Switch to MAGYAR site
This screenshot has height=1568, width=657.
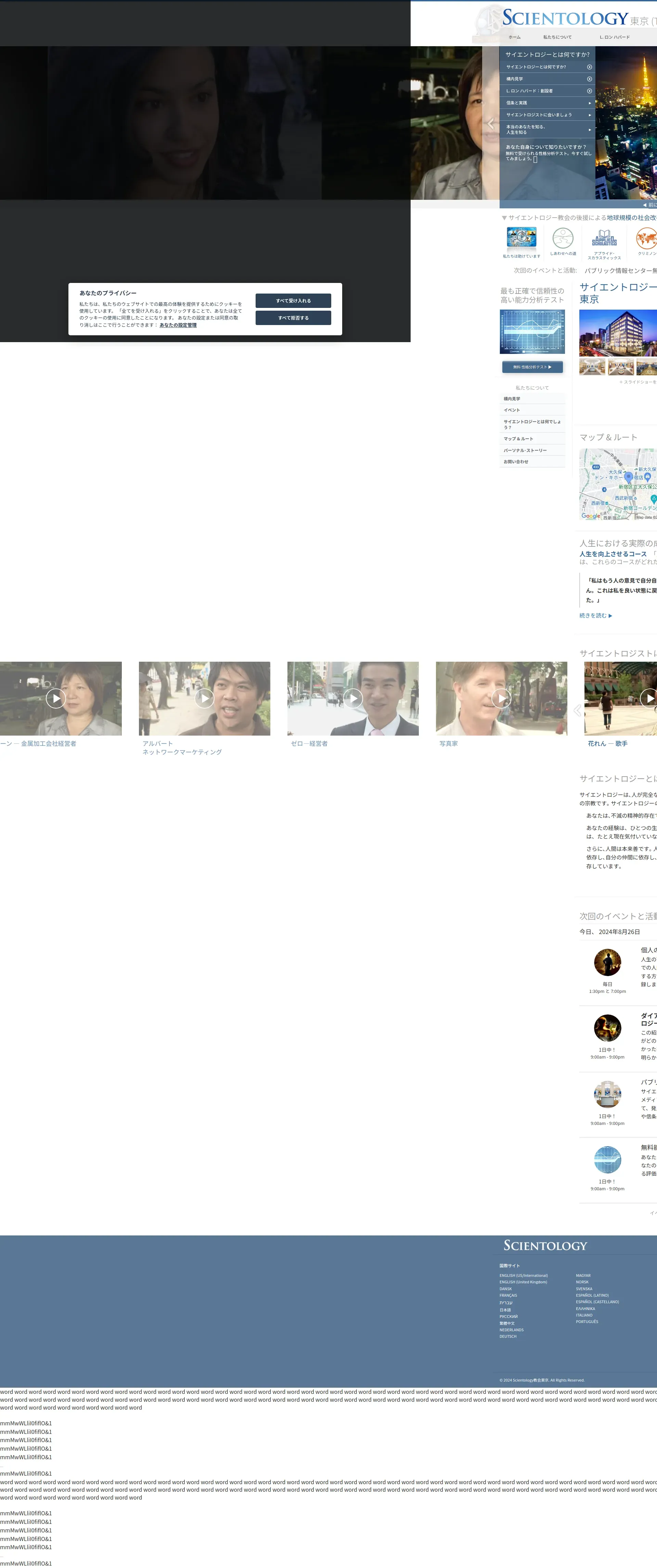coord(583,1276)
